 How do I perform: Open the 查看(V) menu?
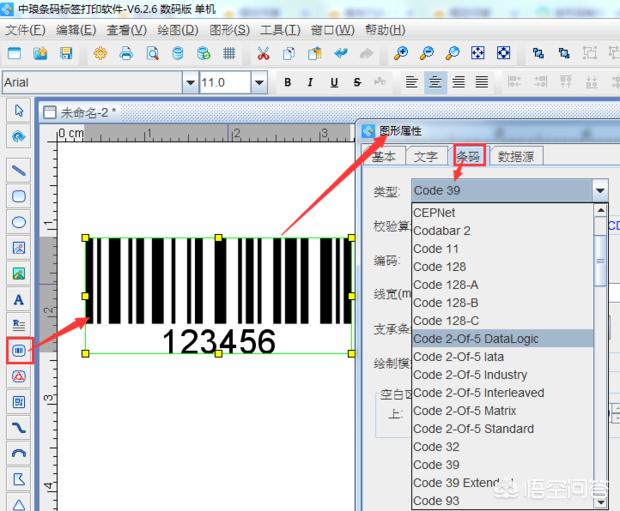click(127, 30)
